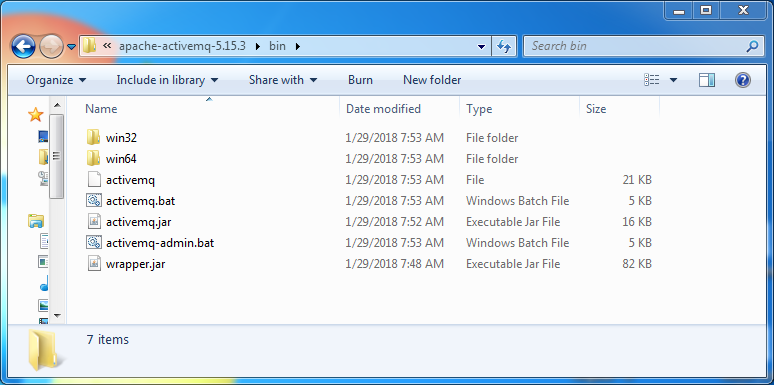Click Pictures library icon in navigation pane
This screenshot has width=774, height=385.
click(44, 306)
